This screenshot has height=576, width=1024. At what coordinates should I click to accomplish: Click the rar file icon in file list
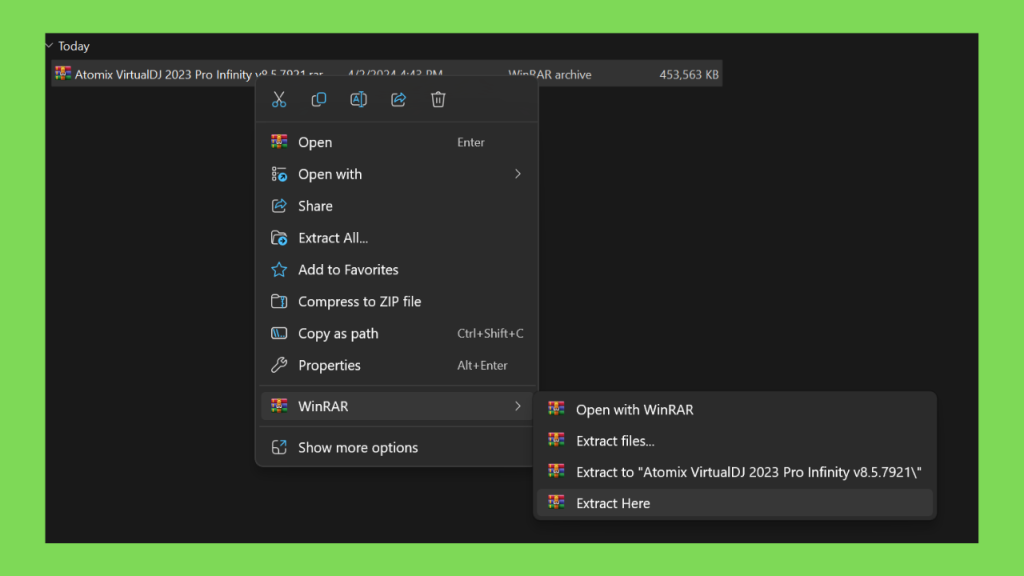point(63,73)
